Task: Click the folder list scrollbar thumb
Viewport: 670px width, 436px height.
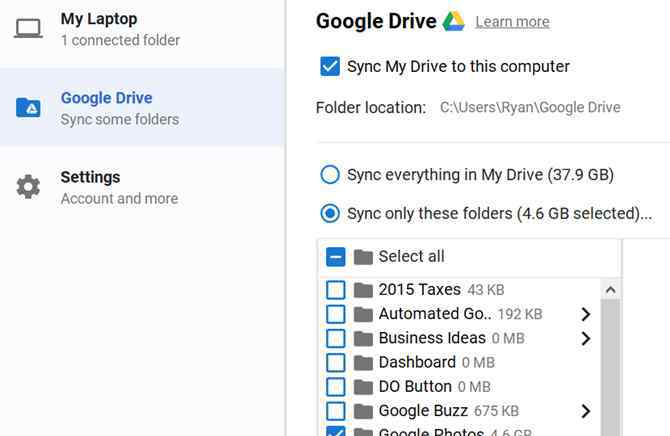Action: tap(611, 368)
